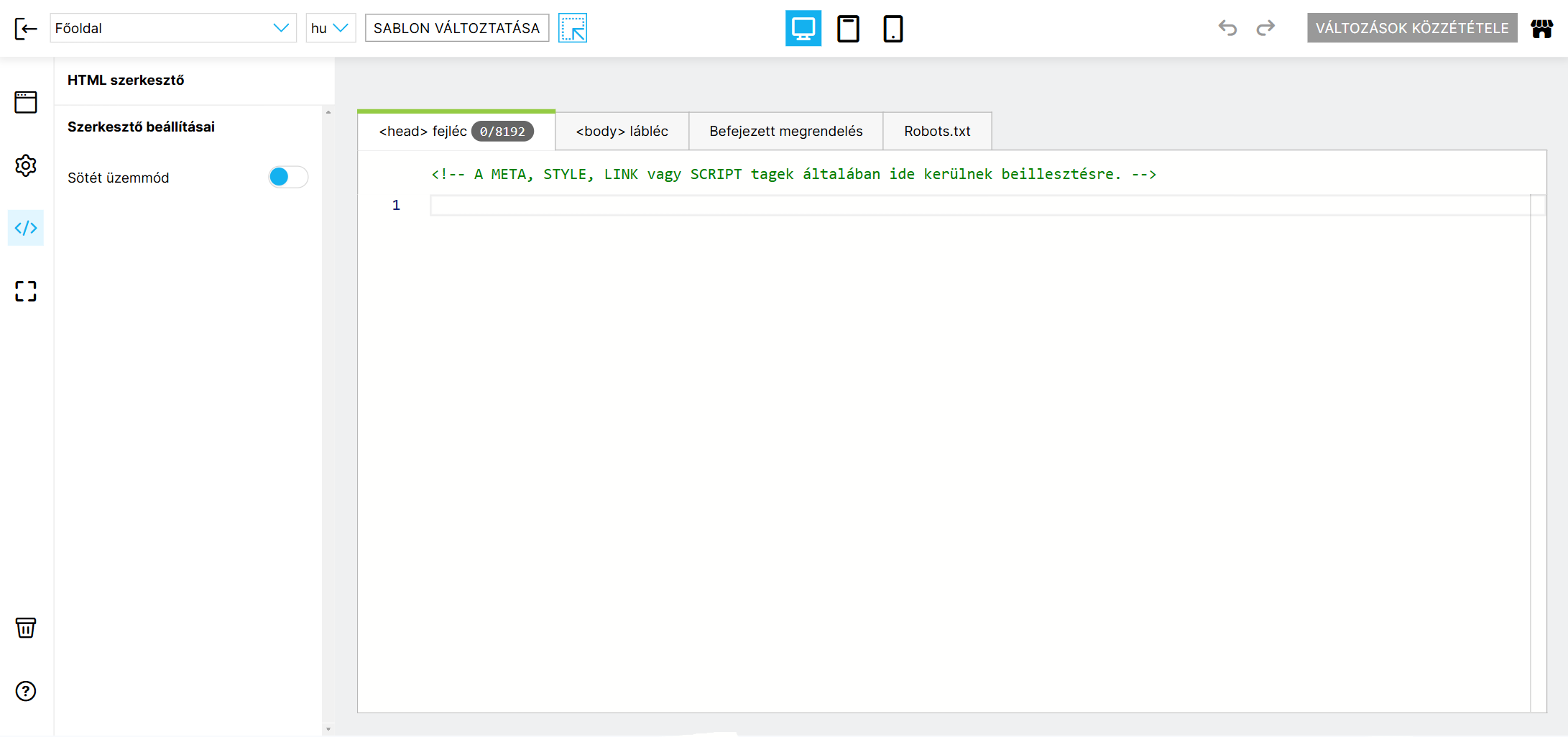This screenshot has width=1568, height=737.
Task: Click VÁLTOZÁSOK KÖZZÉTÉTELE publish button
Action: click(x=1412, y=28)
